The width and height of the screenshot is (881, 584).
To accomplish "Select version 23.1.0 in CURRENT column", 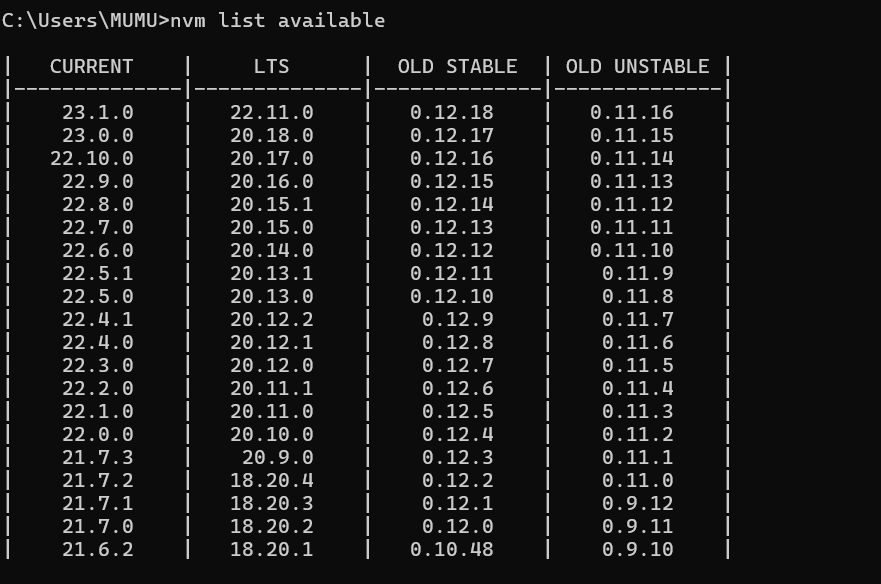I will tap(97, 112).
